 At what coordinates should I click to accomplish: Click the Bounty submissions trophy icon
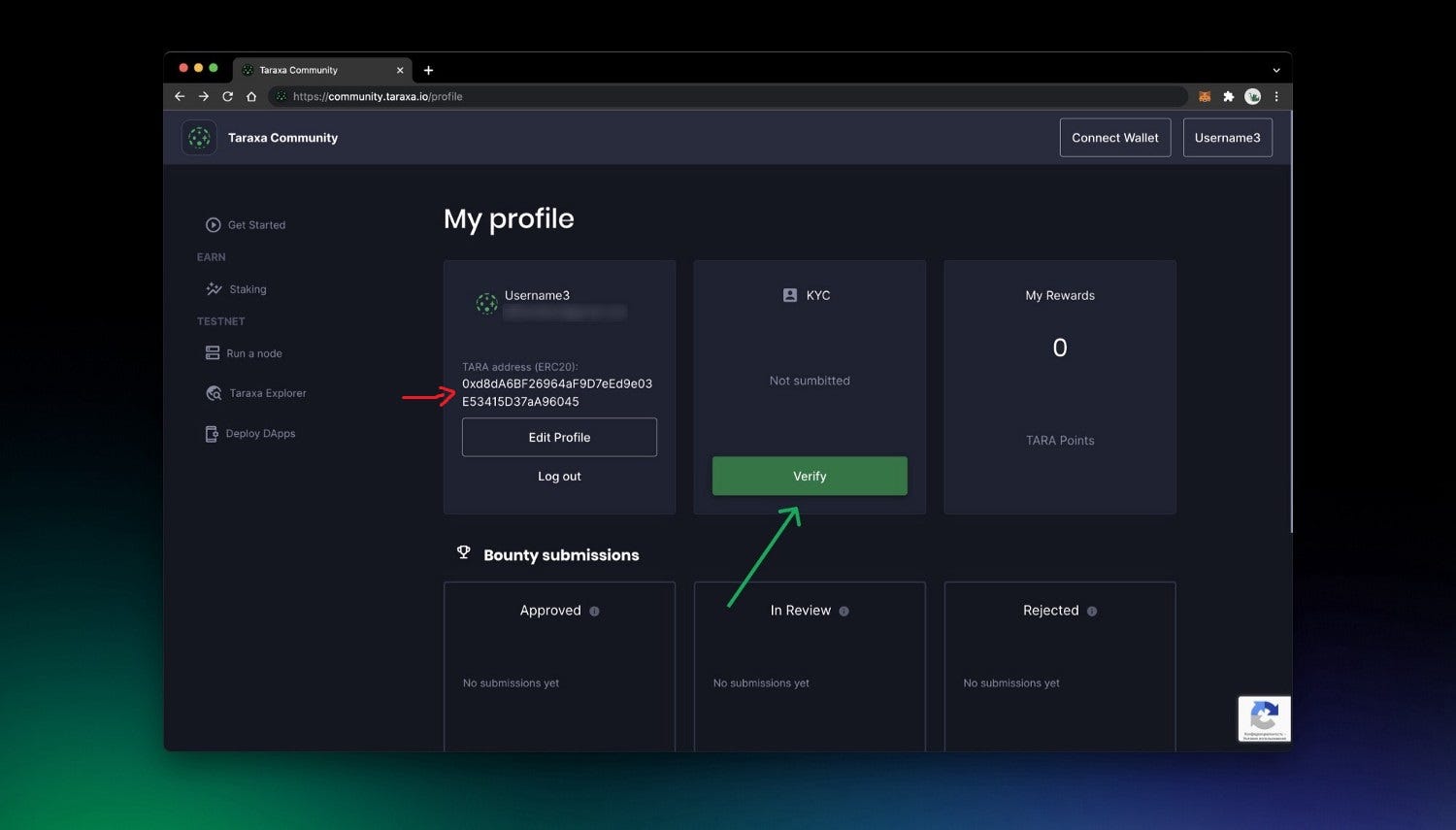pos(464,552)
